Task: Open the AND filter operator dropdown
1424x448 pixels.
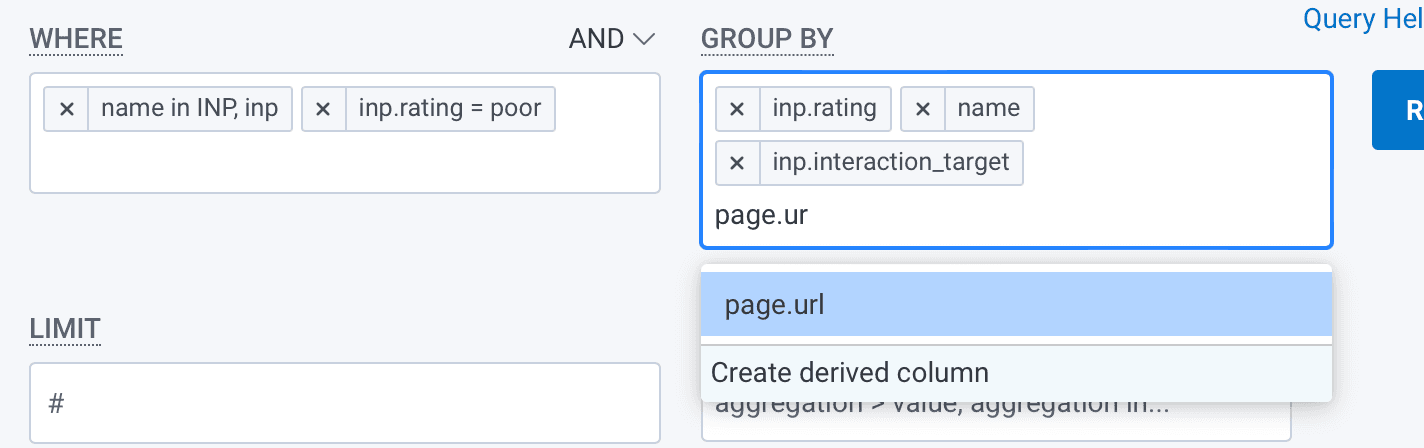Action: click(x=612, y=39)
